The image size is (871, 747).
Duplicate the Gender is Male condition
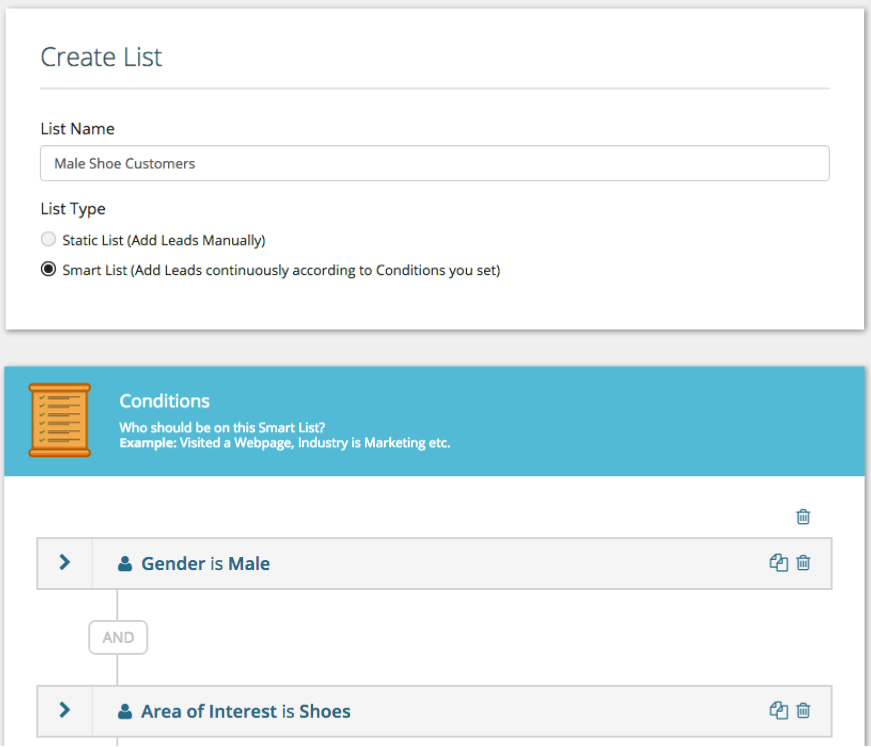click(778, 563)
